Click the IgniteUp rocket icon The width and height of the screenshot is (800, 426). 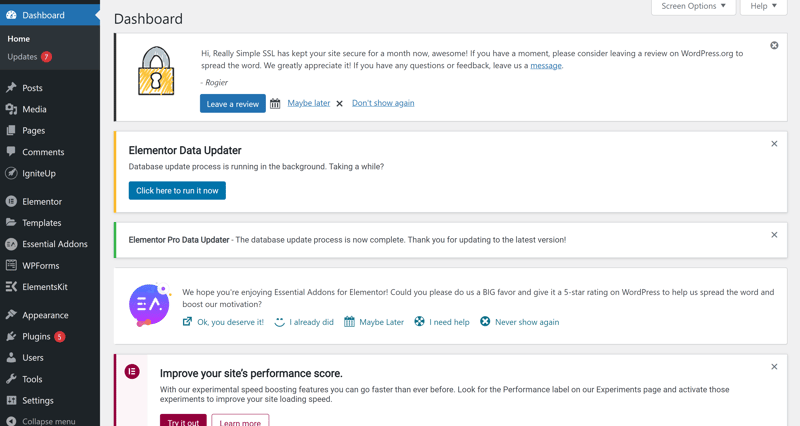11,173
